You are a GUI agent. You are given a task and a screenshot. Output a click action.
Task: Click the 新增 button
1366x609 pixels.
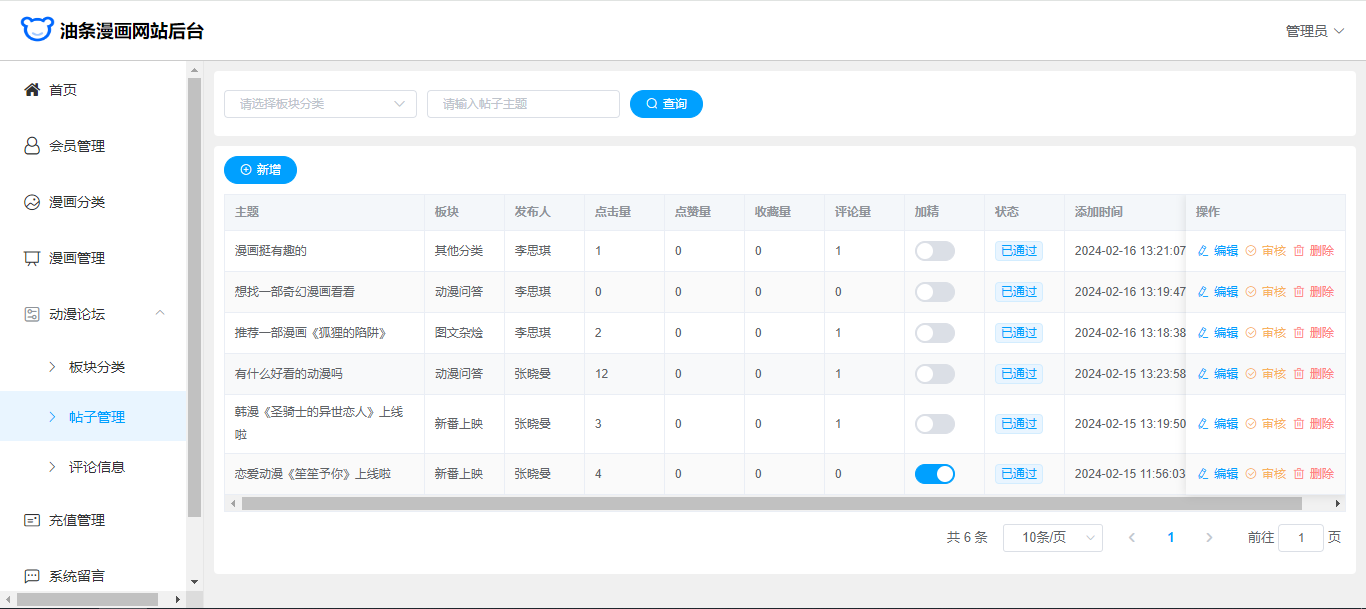pos(260,170)
